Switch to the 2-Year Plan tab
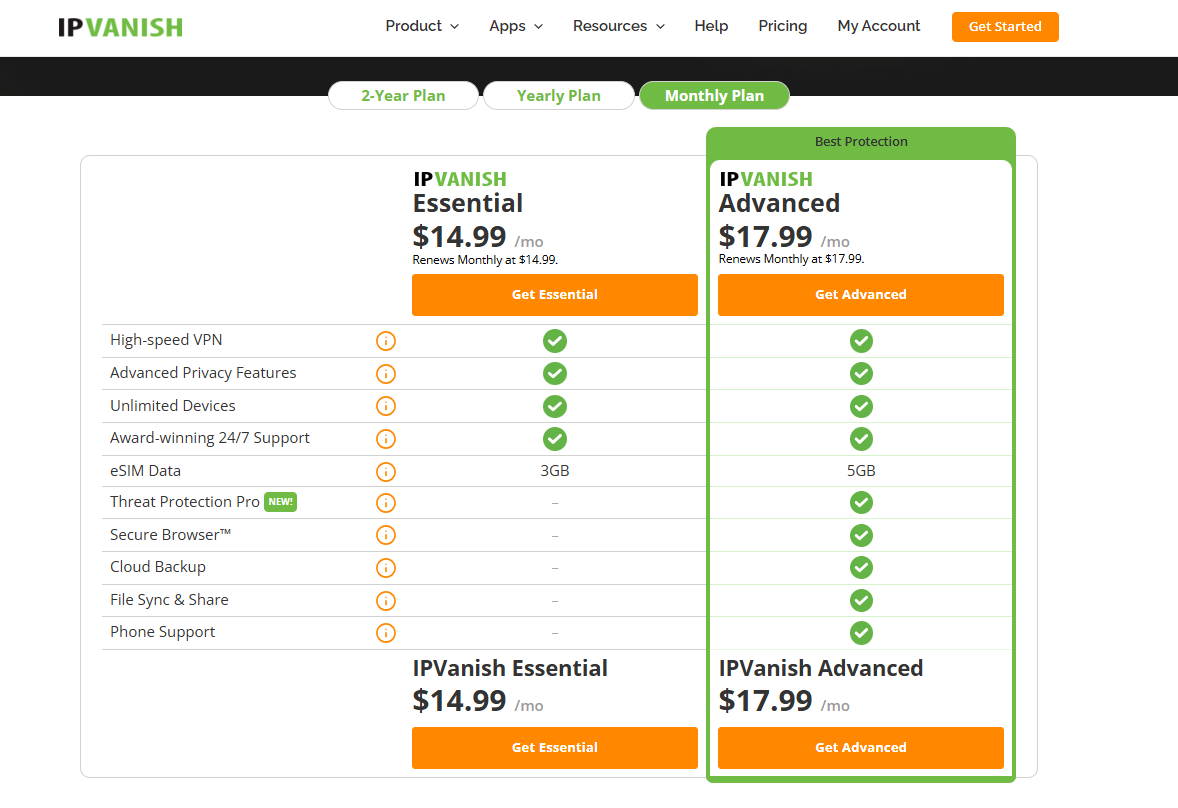 [403, 95]
